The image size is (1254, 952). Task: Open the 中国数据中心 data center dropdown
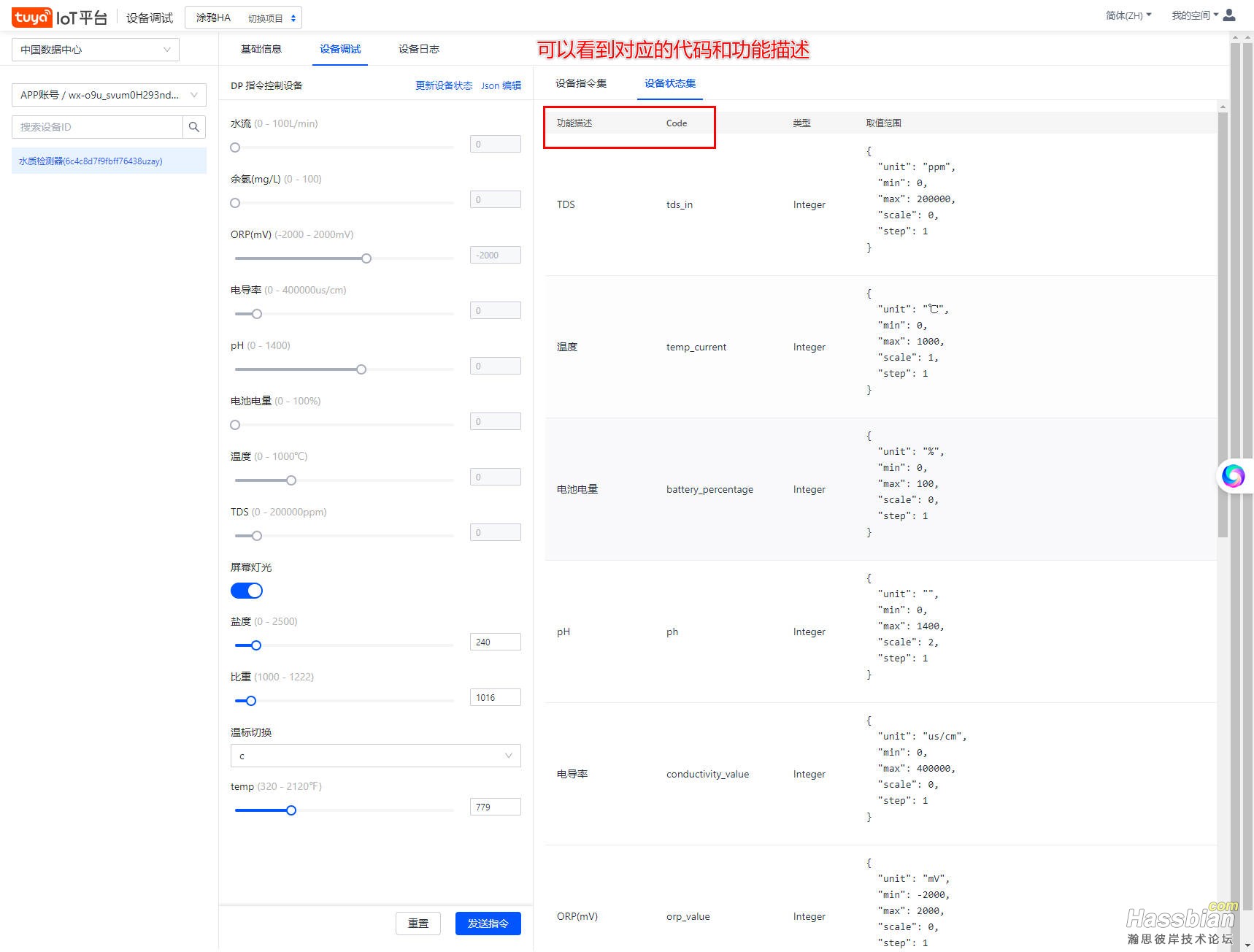tap(96, 50)
